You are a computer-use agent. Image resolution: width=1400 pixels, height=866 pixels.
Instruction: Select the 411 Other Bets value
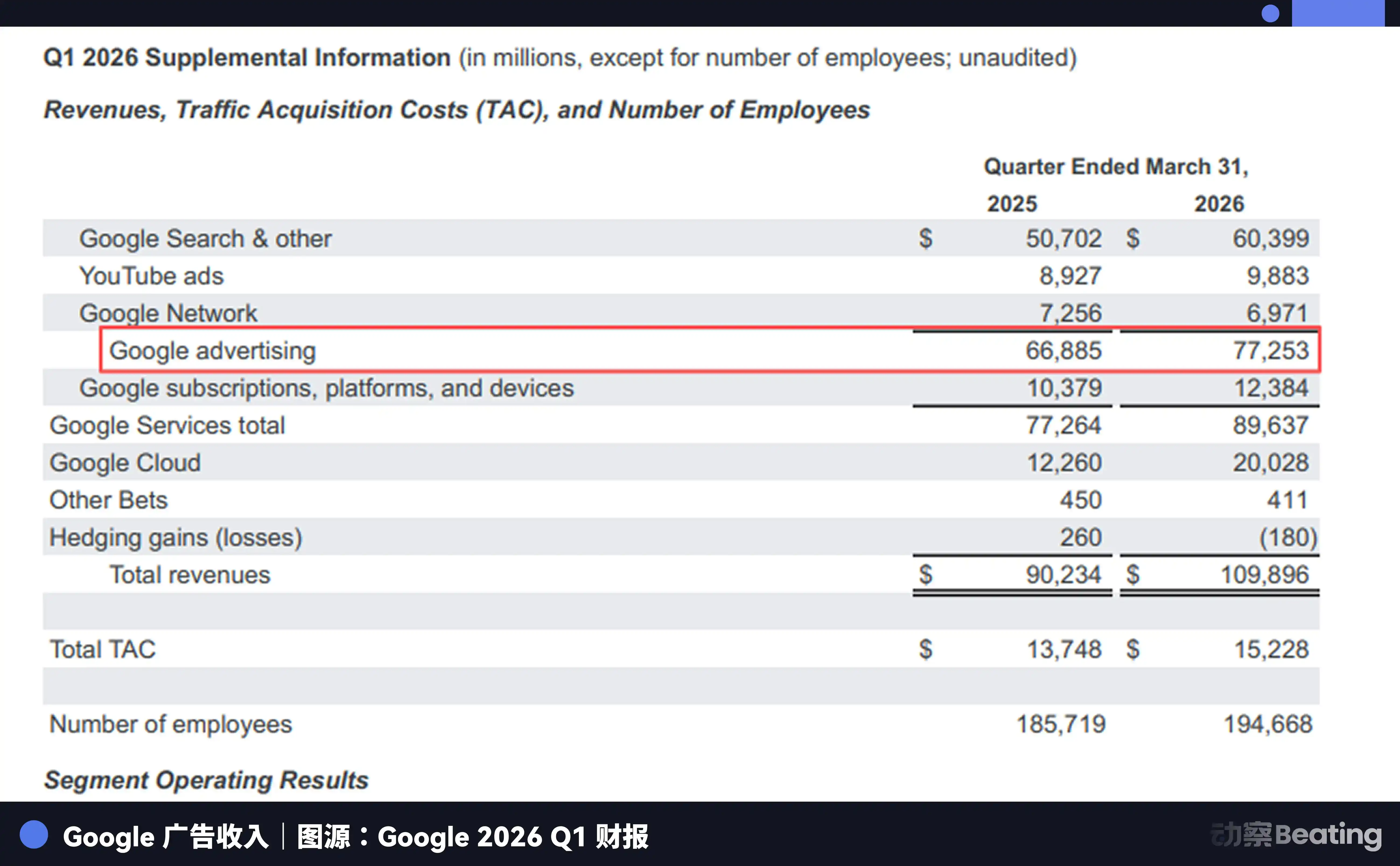tap(1288, 500)
